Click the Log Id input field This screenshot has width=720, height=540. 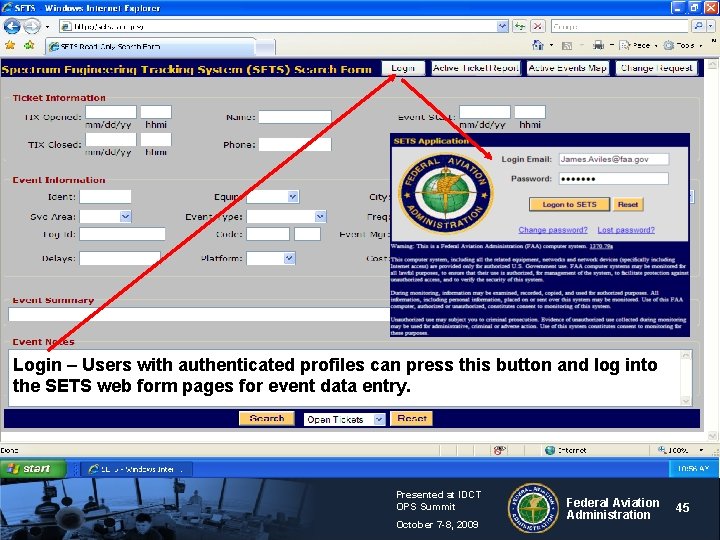point(122,234)
